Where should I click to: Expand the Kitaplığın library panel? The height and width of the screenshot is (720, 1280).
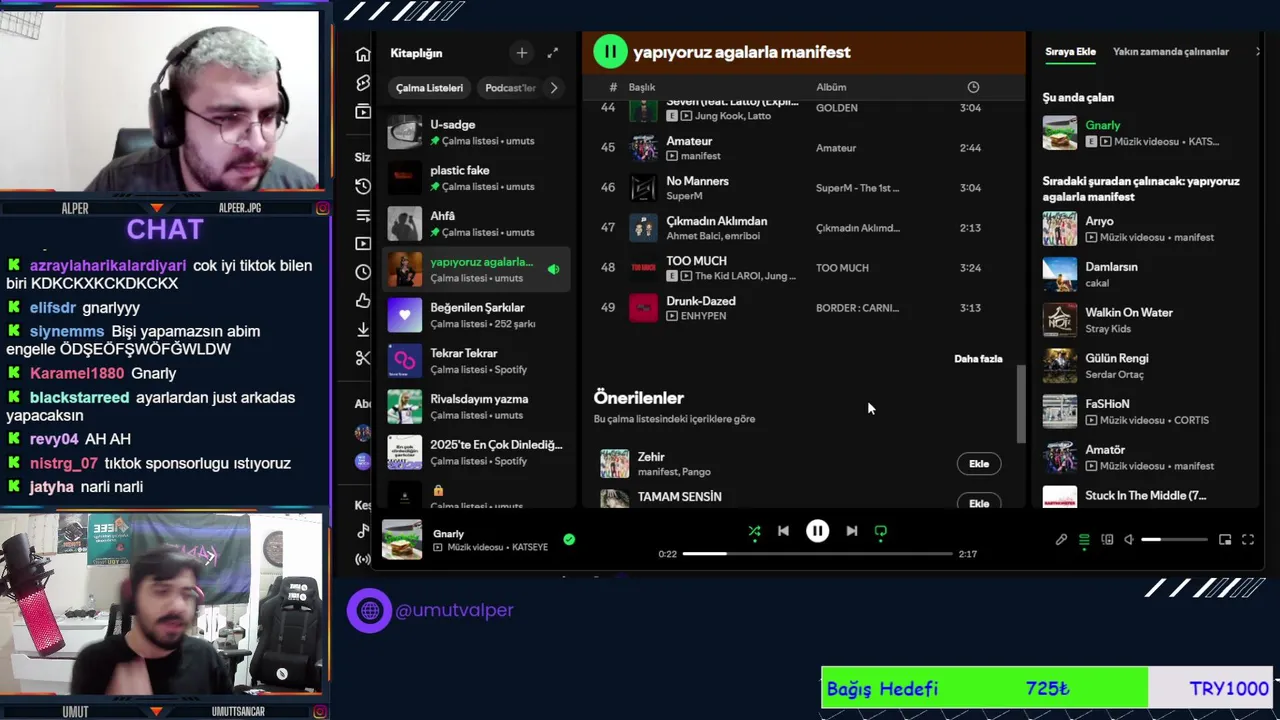click(552, 53)
